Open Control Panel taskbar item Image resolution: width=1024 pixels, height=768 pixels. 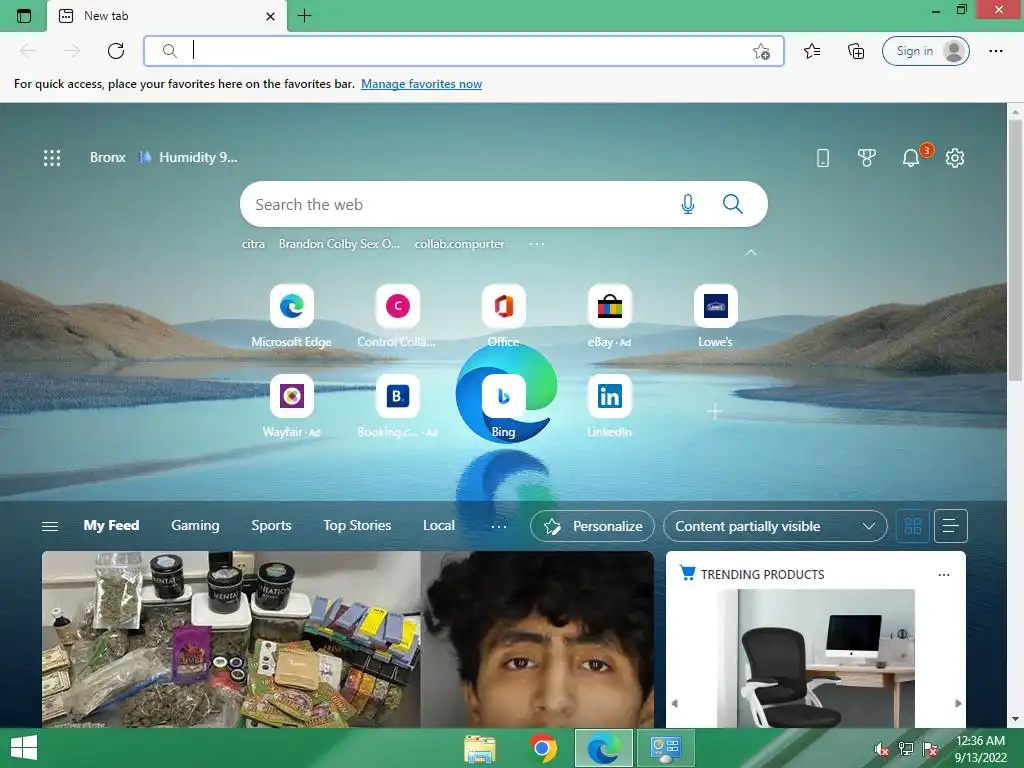665,748
